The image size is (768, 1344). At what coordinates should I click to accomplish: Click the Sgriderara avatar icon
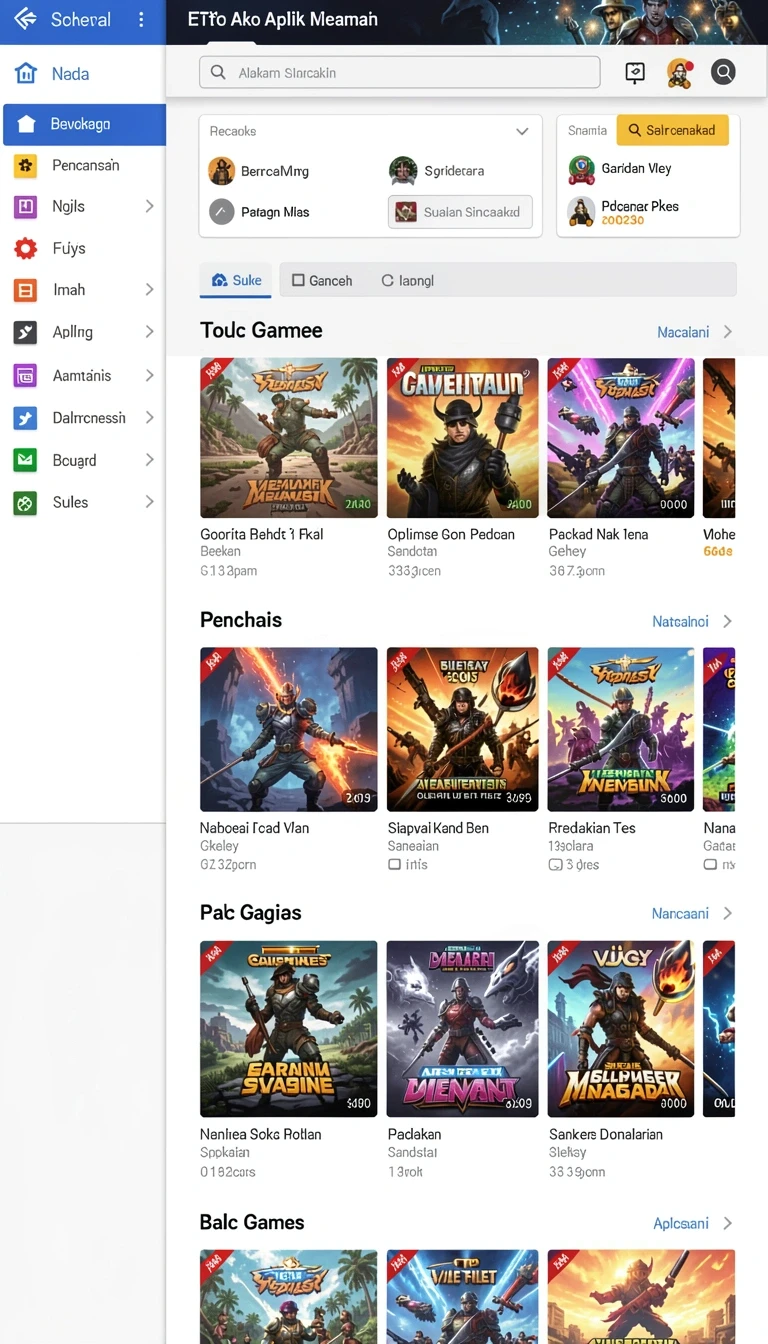pyautogui.click(x=403, y=171)
